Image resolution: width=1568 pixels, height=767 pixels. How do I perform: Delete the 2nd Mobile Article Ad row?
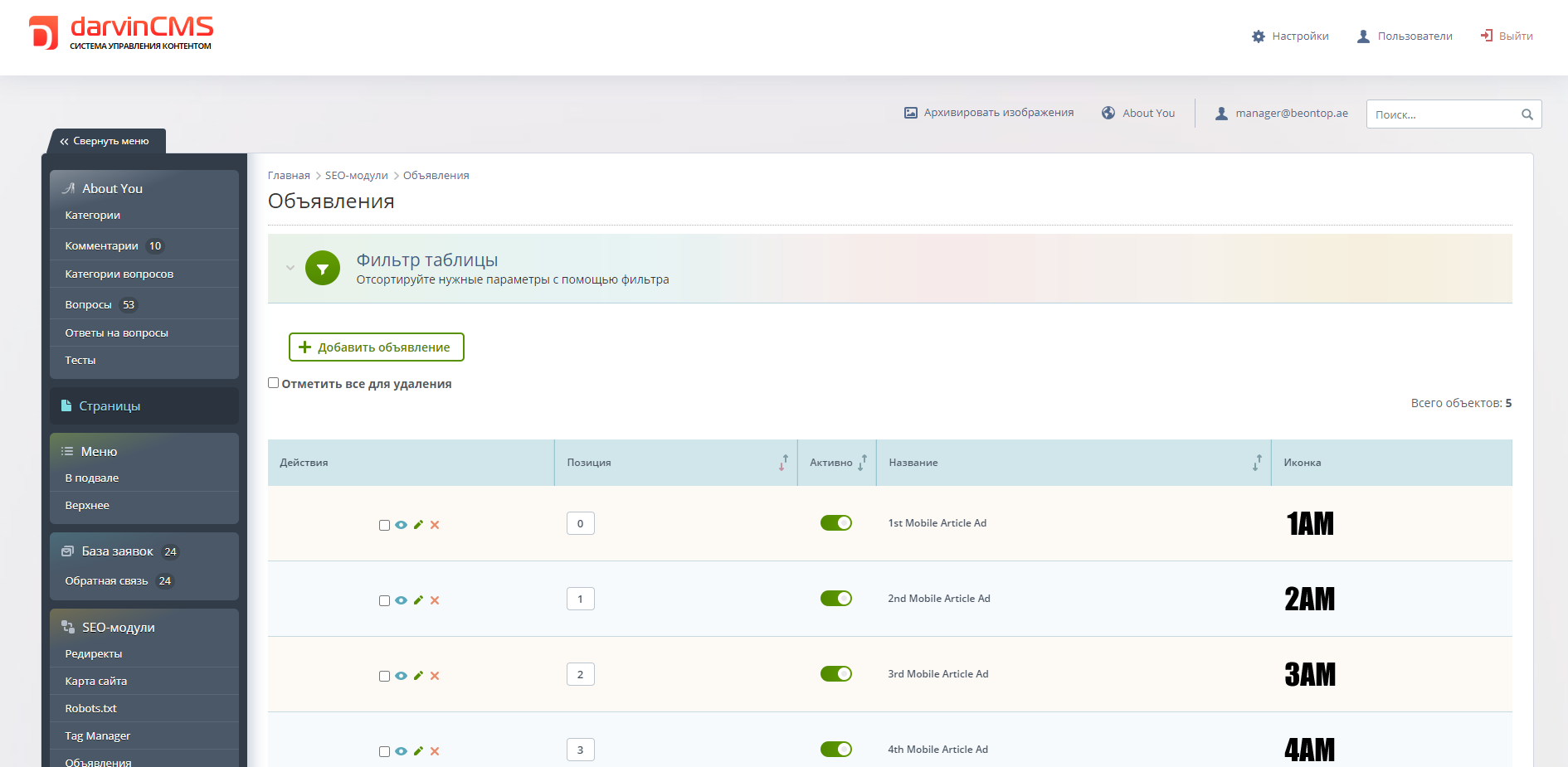click(435, 600)
